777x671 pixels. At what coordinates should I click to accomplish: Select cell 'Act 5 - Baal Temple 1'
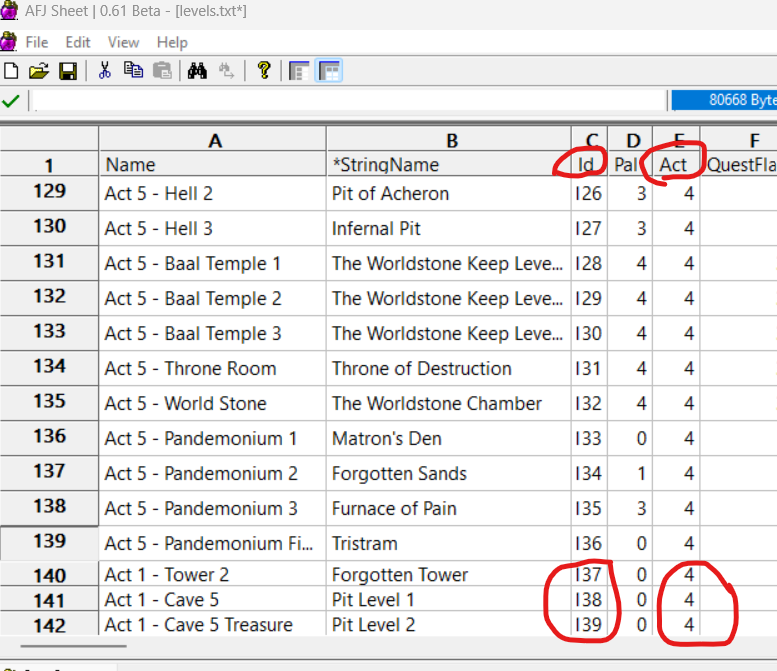[213, 264]
